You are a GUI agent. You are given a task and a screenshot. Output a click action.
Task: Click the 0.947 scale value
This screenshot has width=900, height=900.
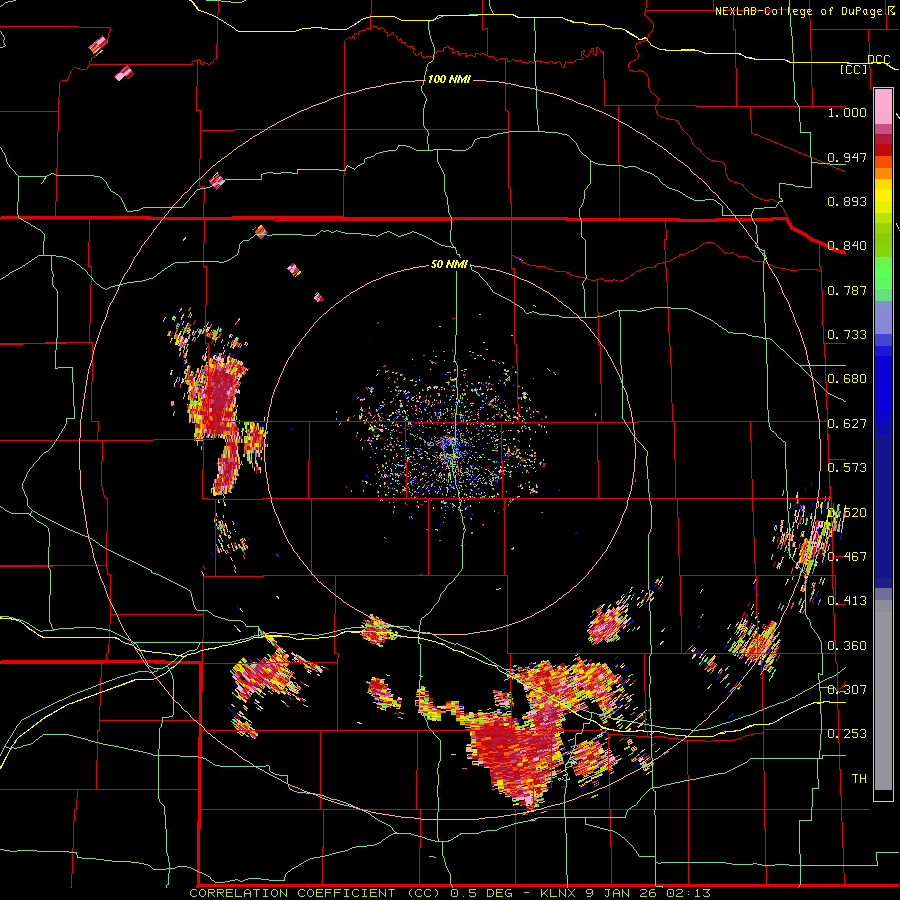[847, 157]
